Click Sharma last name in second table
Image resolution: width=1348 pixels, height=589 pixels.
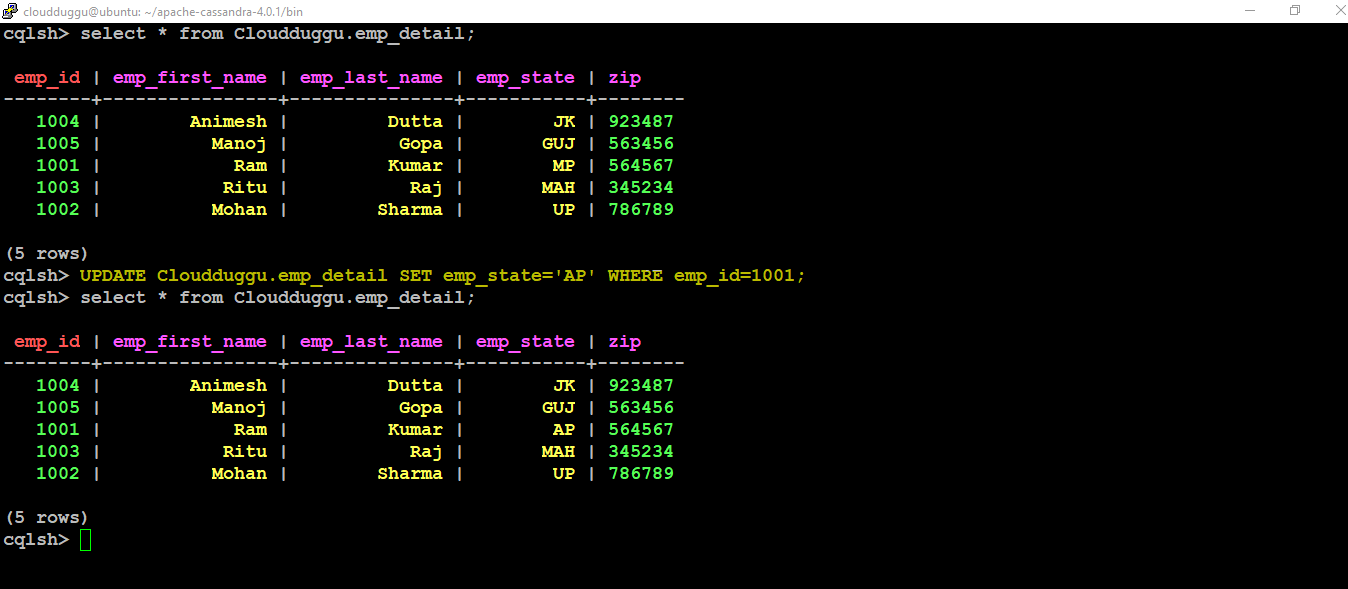pos(410,473)
